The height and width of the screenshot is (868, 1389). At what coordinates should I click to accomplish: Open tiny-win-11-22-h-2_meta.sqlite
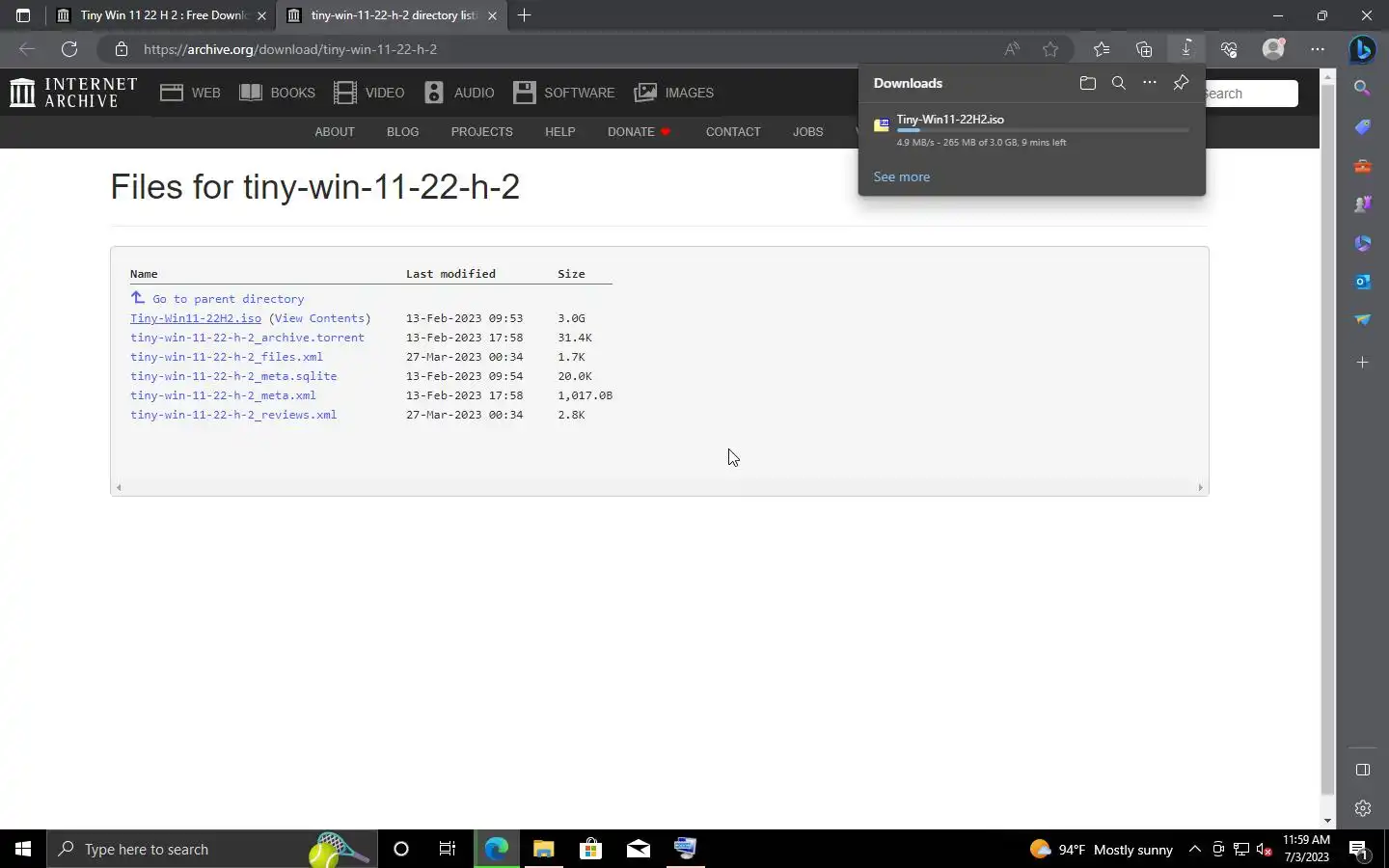click(233, 376)
